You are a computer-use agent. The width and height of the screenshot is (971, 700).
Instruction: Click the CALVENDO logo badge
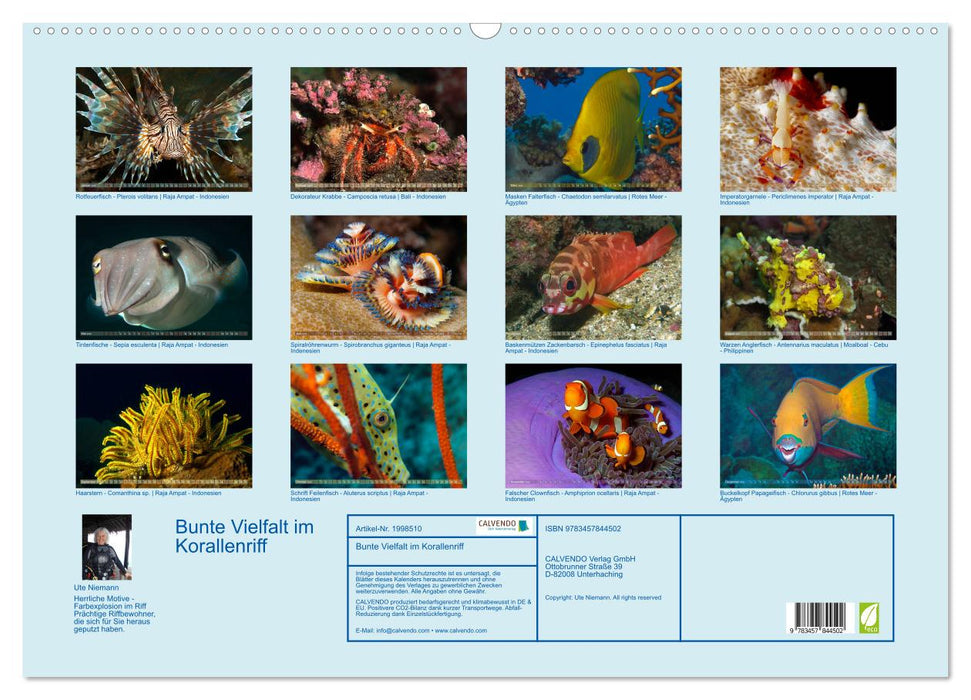(504, 526)
